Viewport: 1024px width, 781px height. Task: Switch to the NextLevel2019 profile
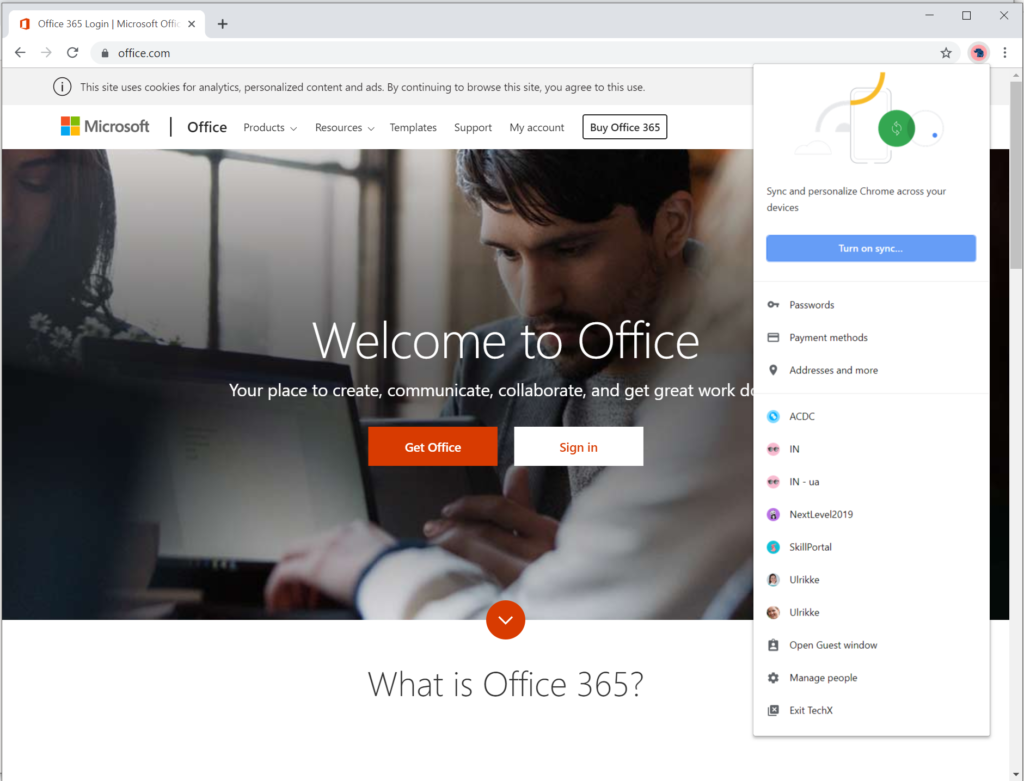click(871, 515)
